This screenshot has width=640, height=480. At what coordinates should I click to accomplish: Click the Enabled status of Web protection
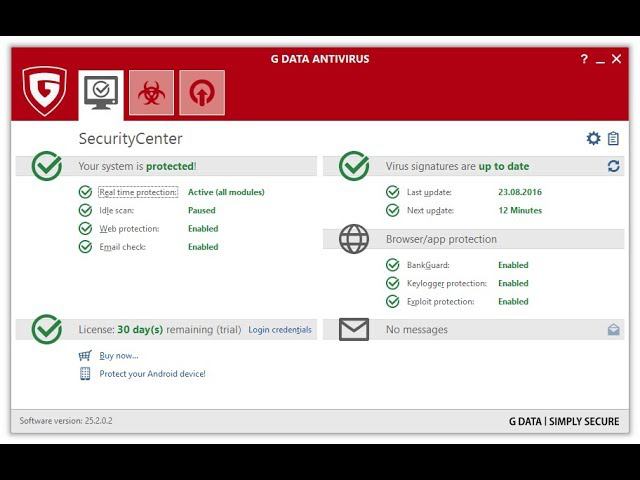click(x=203, y=229)
